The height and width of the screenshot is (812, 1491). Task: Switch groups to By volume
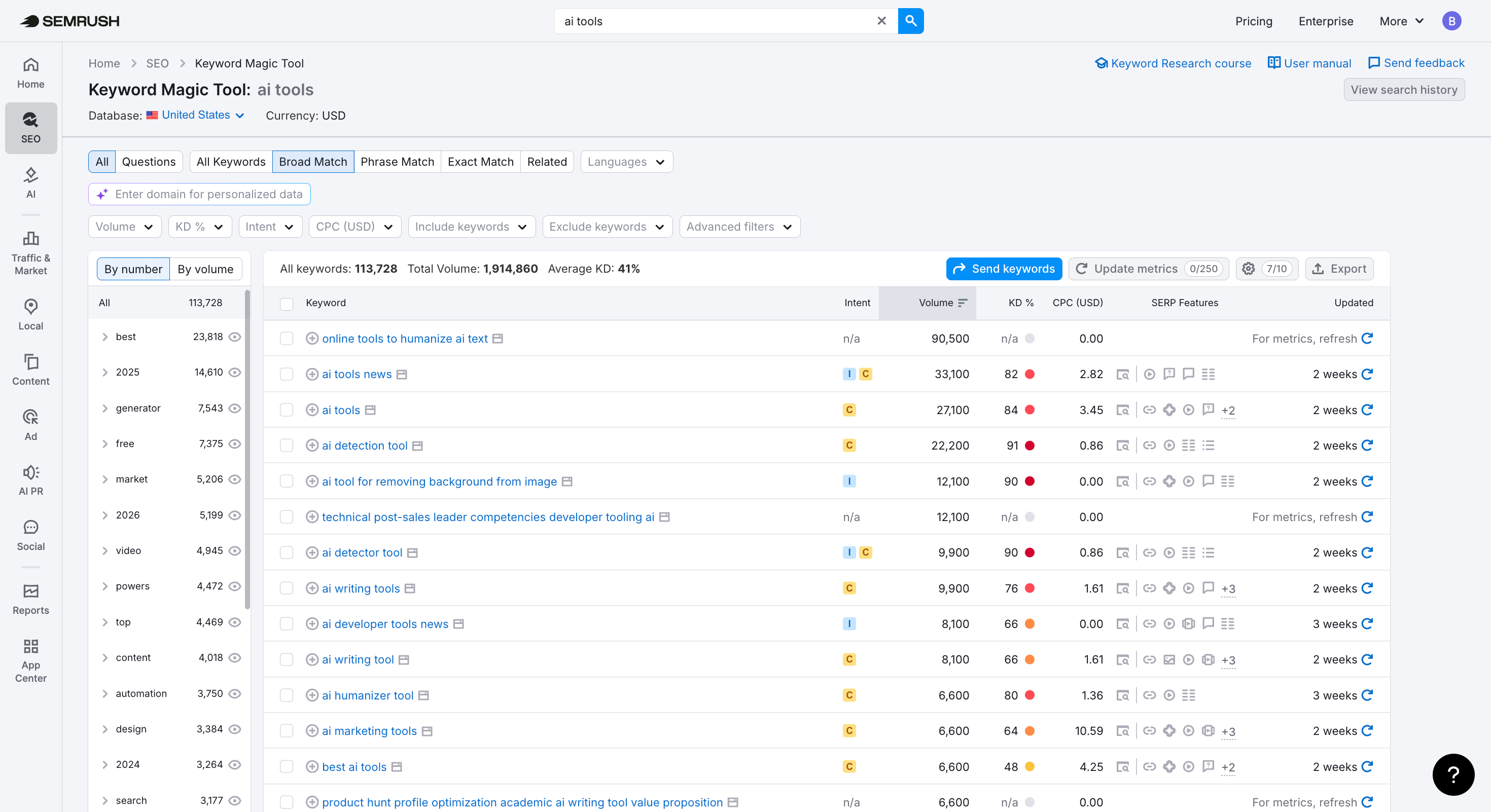(x=205, y=268)
